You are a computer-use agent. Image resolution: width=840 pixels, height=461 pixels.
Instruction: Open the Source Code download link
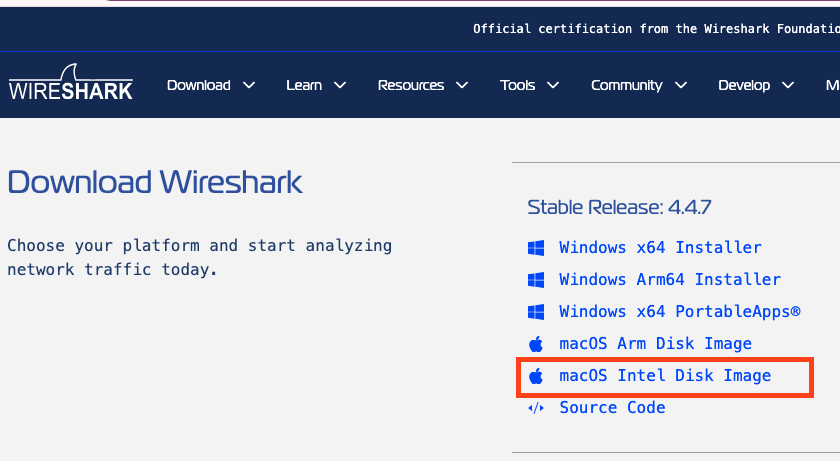coord(612,407)
